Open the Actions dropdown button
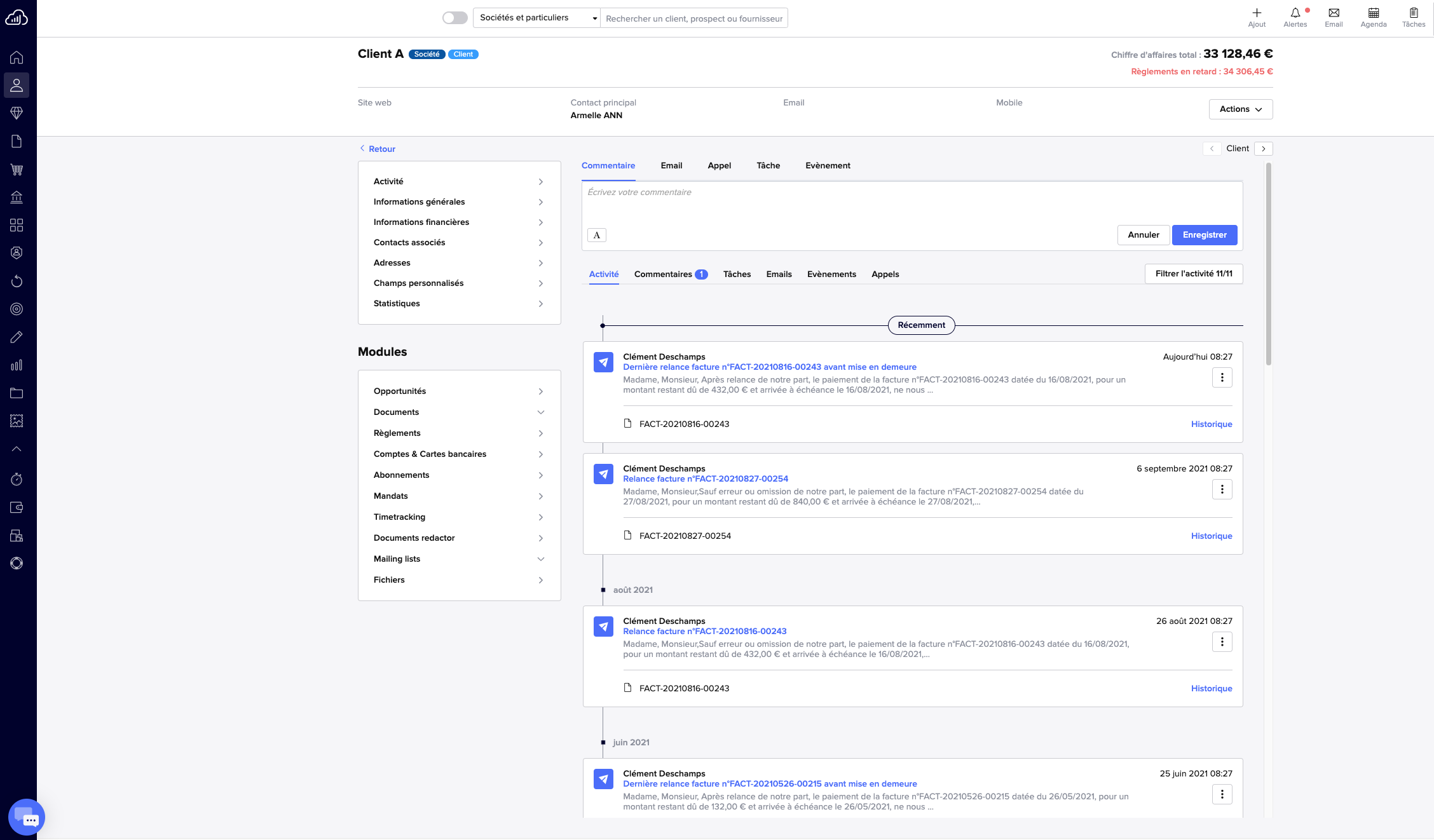The width and height of the screenshot is (1434, 840). (1240, 109)
